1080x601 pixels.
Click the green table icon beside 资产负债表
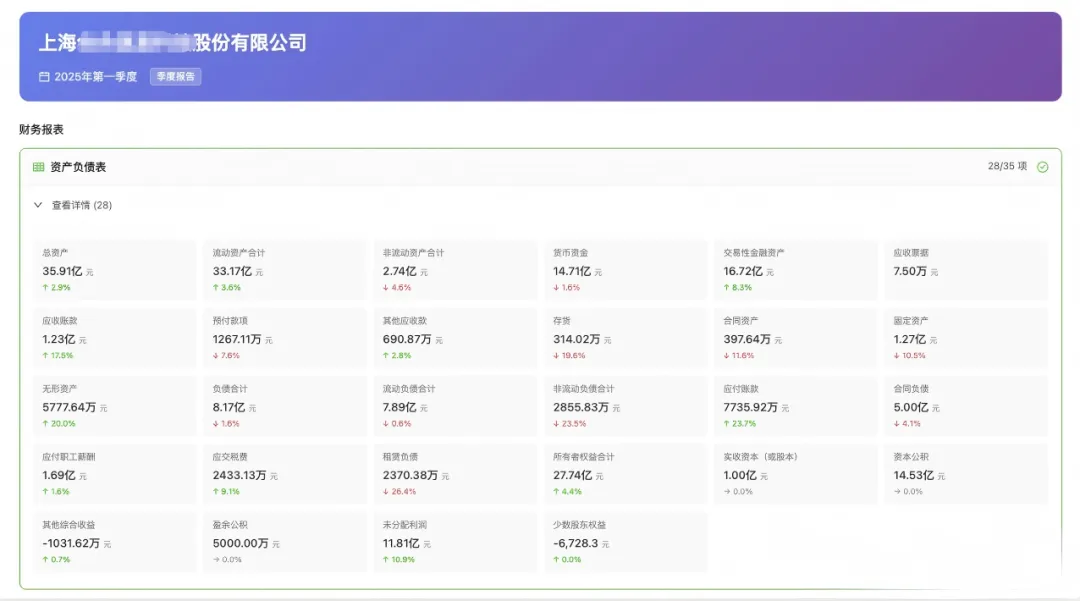pyautogui.click(x=39, y=167)
